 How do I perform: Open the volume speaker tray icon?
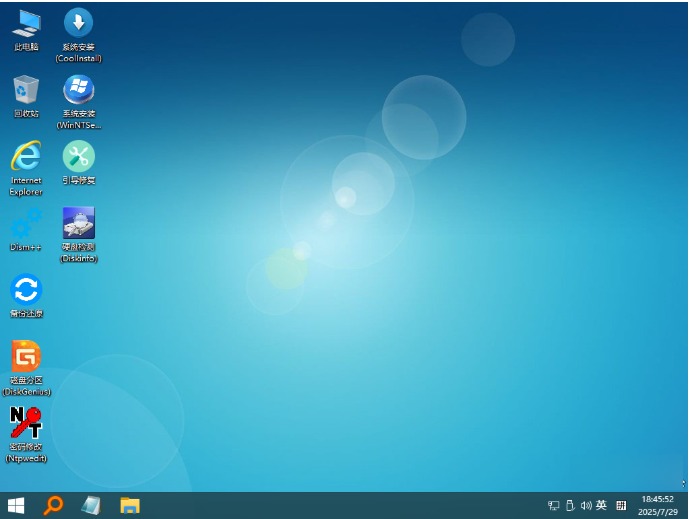(x=586, y=505)
